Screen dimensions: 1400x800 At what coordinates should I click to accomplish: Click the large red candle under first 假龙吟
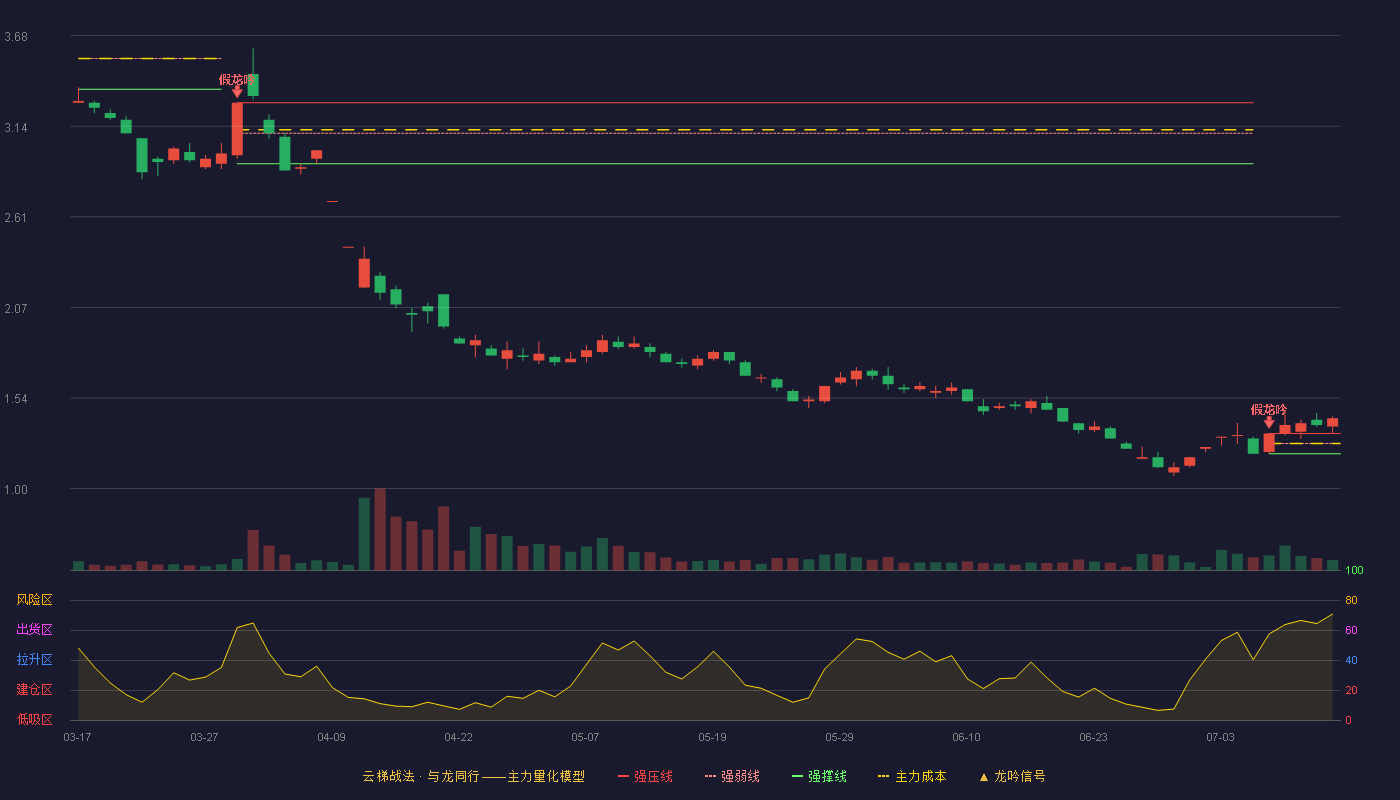[x=237, y=128]
